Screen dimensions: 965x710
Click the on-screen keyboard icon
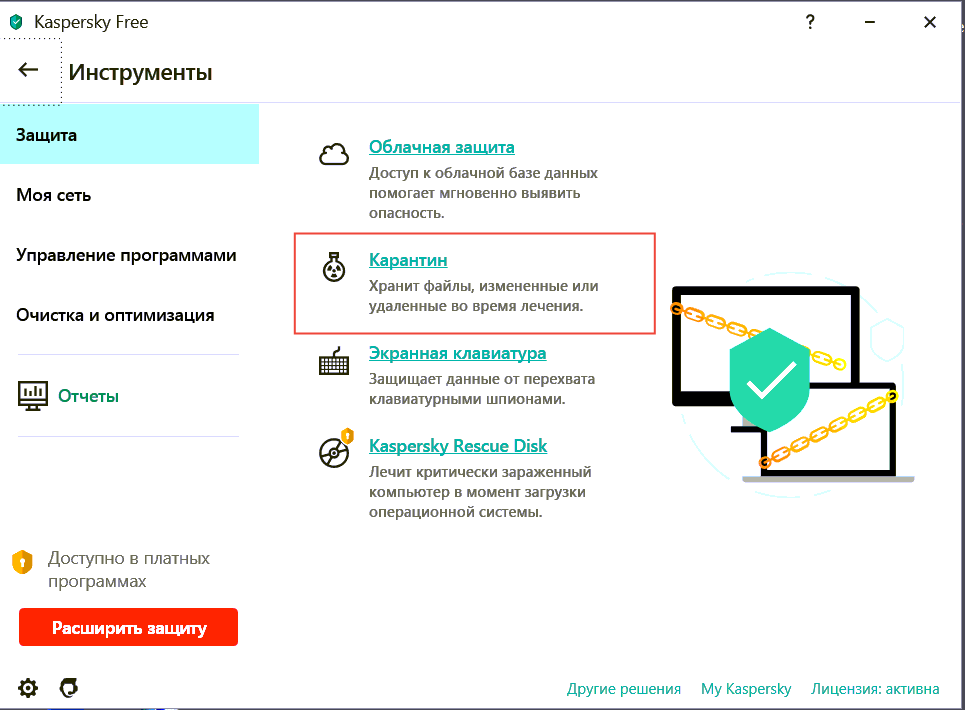334,361
